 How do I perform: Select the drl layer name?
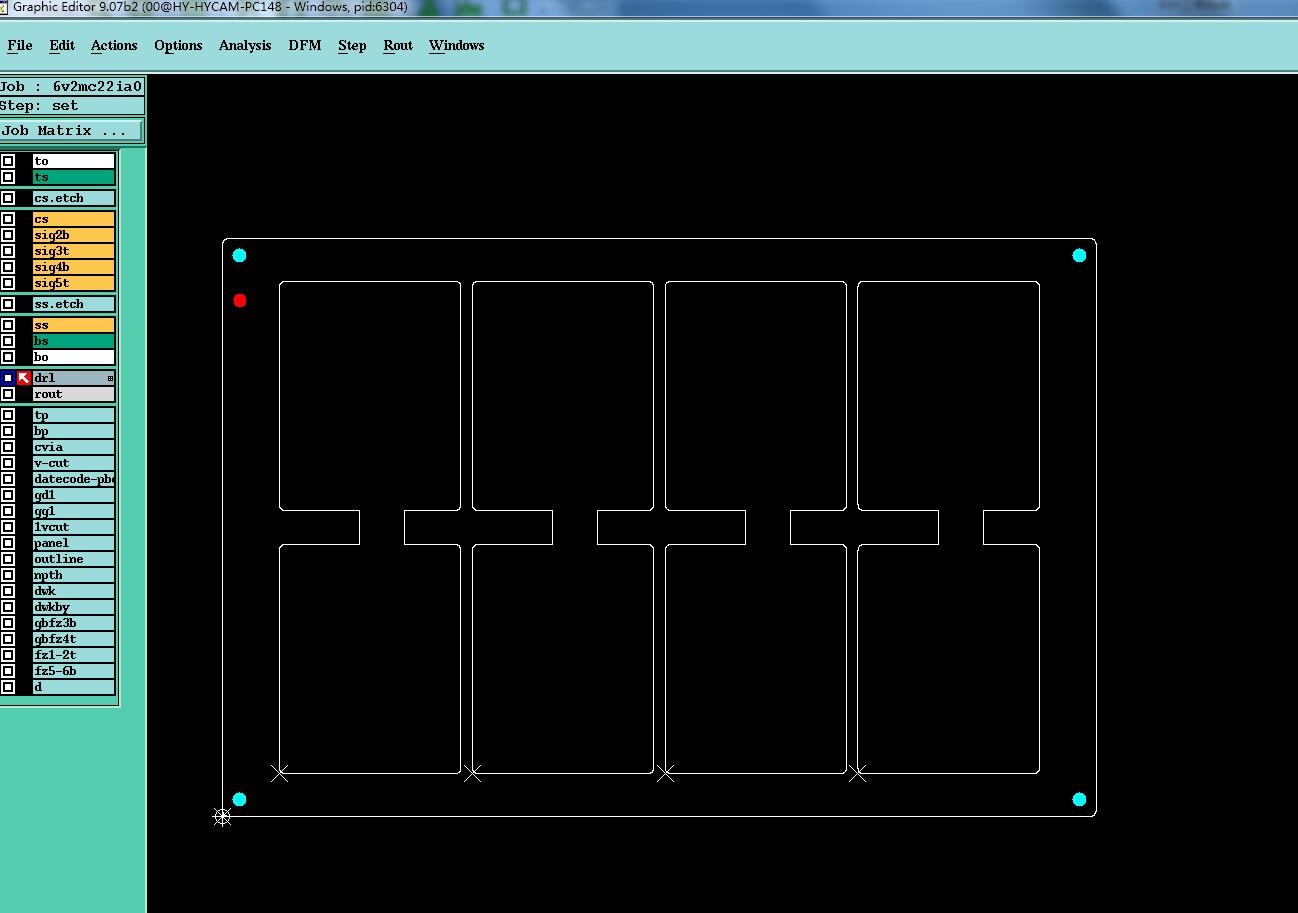[x=74, y=378]
